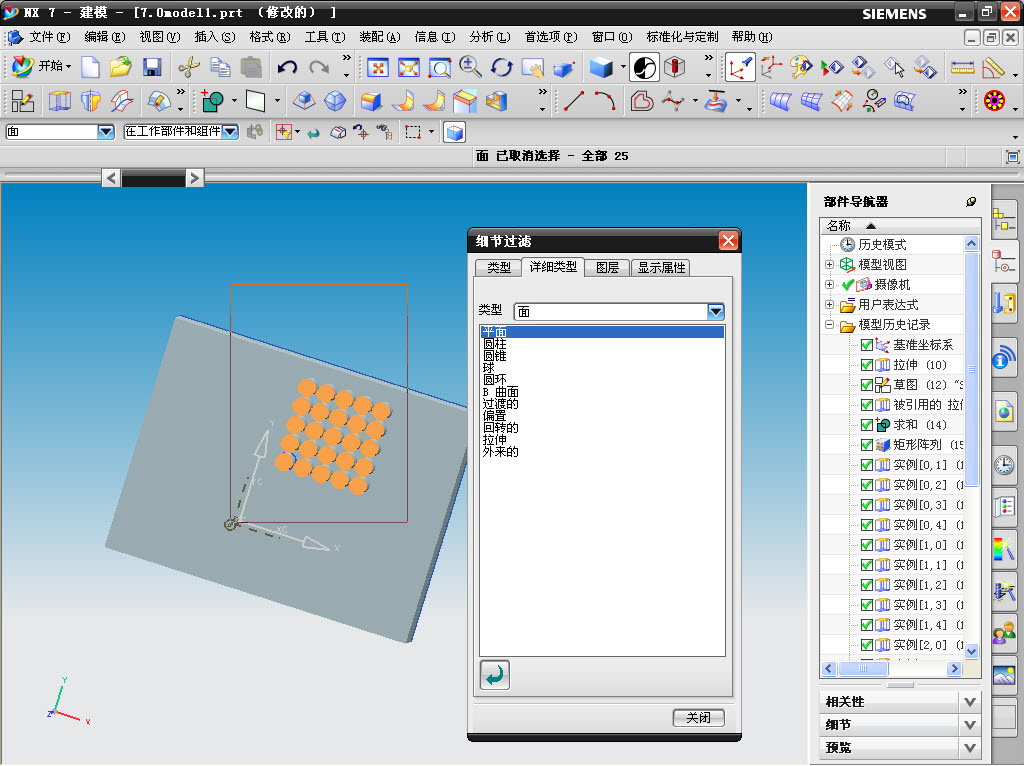Activate the Rotate view tool
Viewport: 1024px width, 766px height.
tap(502, 67)
